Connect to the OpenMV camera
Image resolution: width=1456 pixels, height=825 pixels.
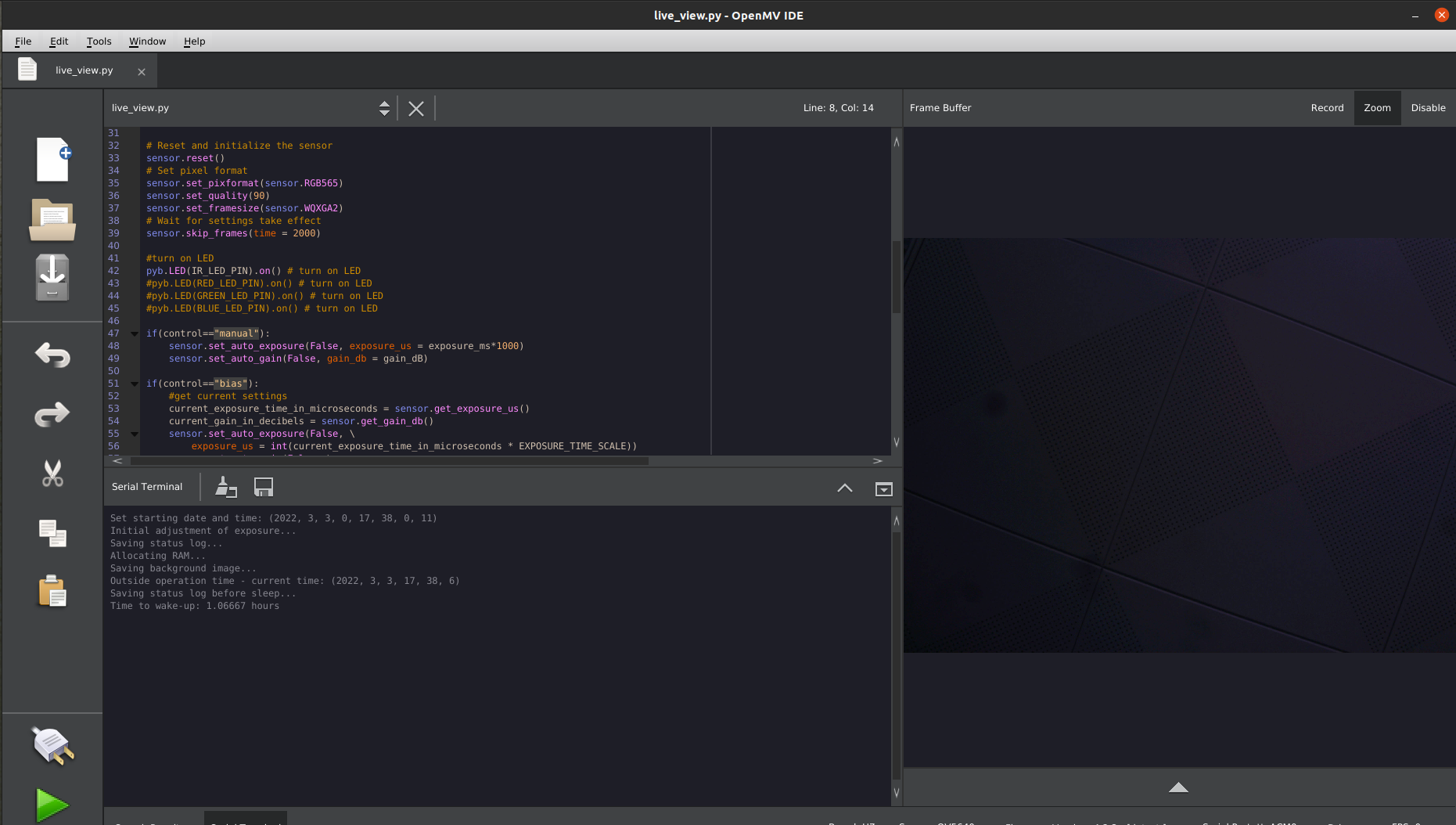(52, 745)
